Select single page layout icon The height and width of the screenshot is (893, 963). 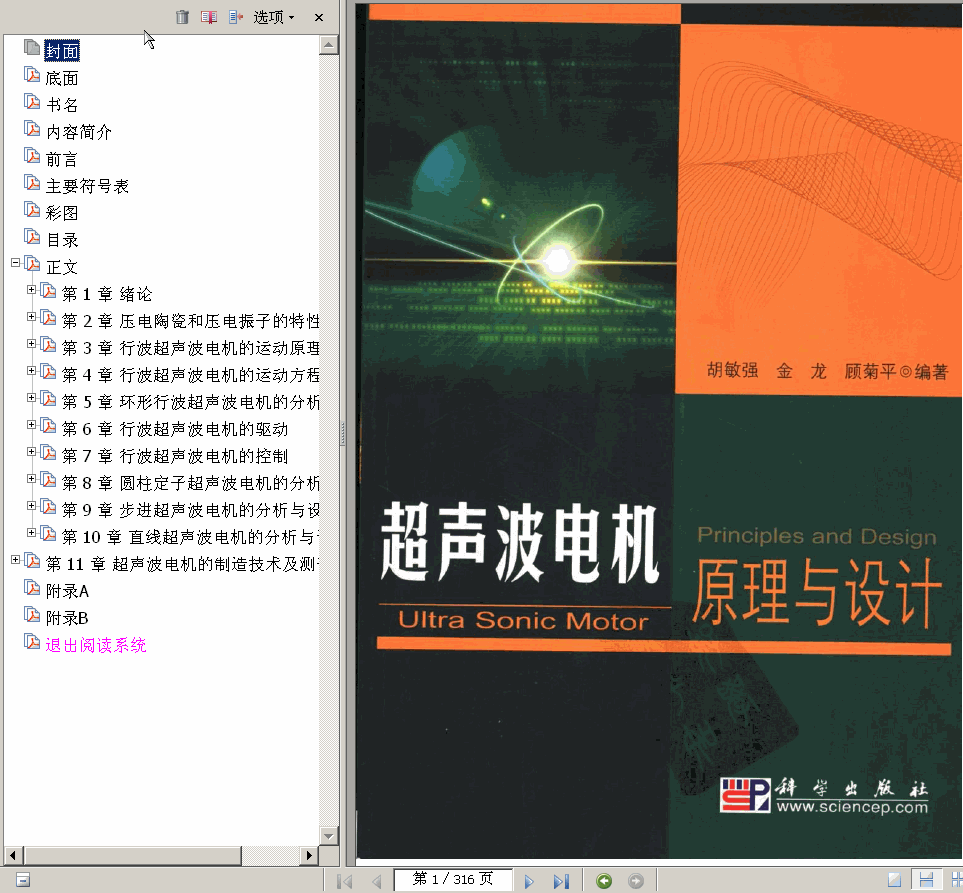coord(895,880)
